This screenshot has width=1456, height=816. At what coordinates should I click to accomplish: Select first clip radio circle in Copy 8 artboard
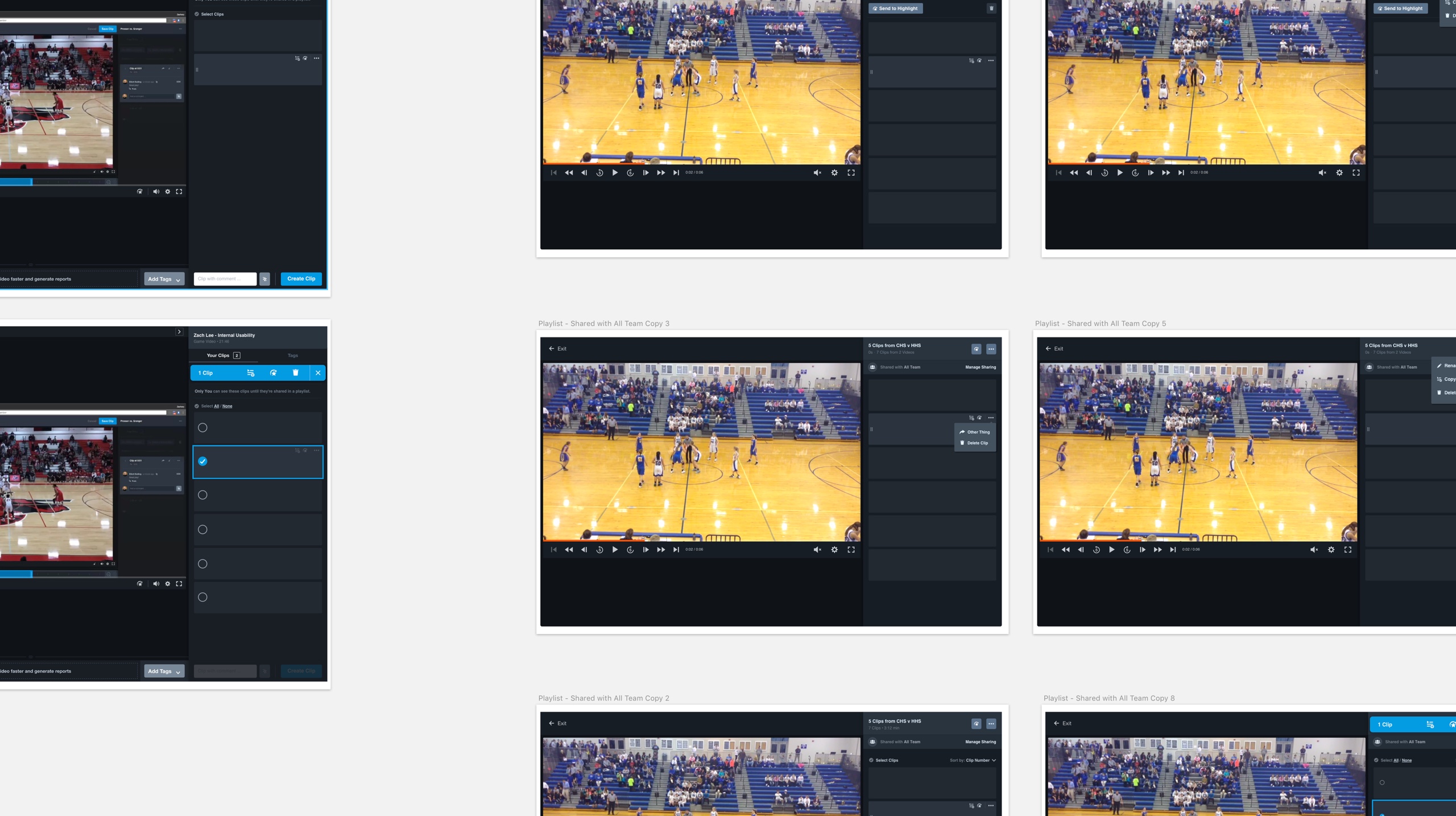coord(1382,782)
